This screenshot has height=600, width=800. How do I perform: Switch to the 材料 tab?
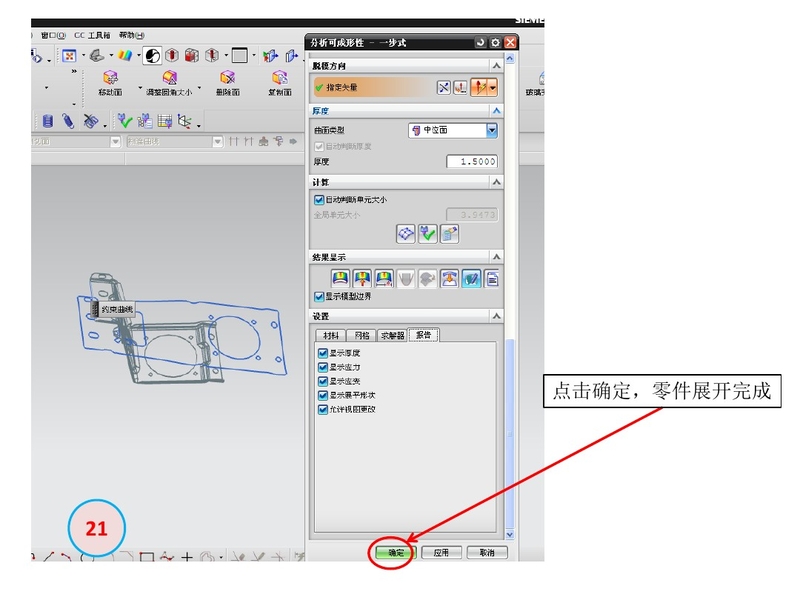pyautogui.click(x=331, y=335)
